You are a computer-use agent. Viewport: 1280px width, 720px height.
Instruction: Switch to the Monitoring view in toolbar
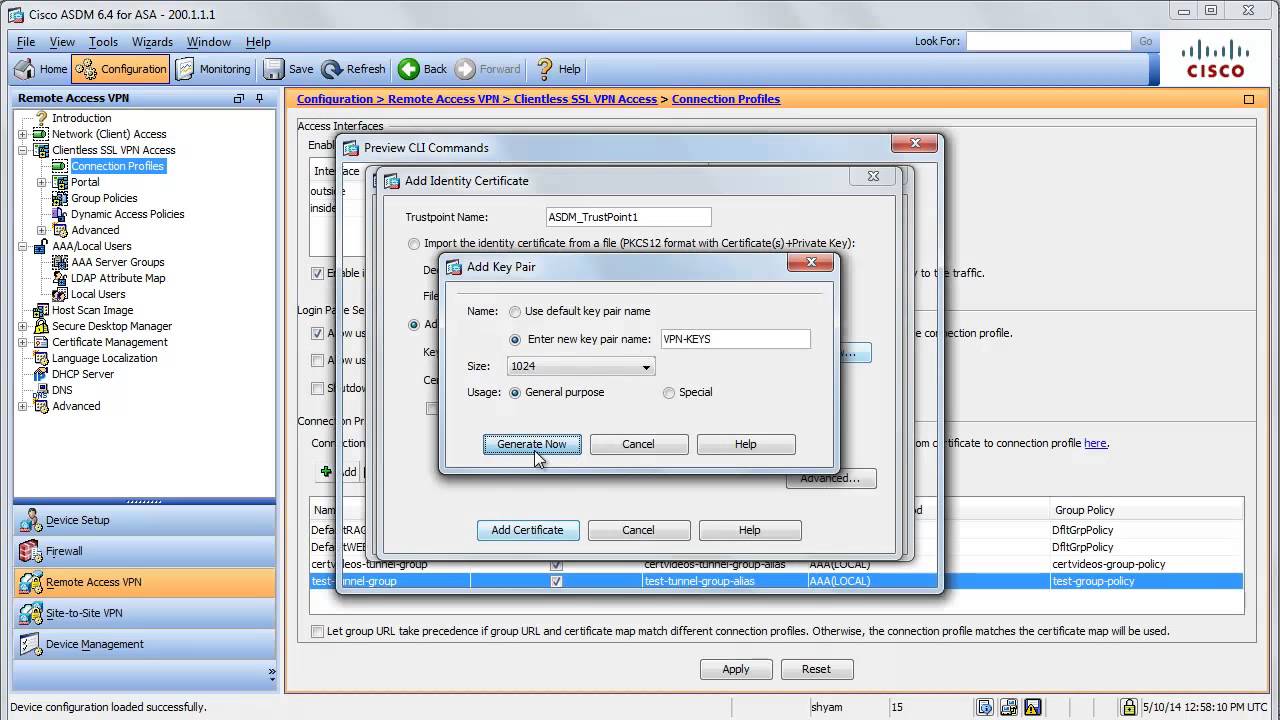click(213, 69)
